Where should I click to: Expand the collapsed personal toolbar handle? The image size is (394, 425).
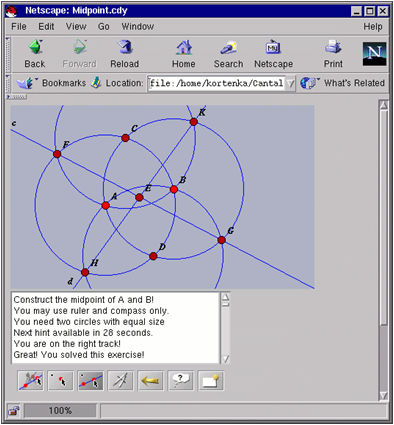16,97
